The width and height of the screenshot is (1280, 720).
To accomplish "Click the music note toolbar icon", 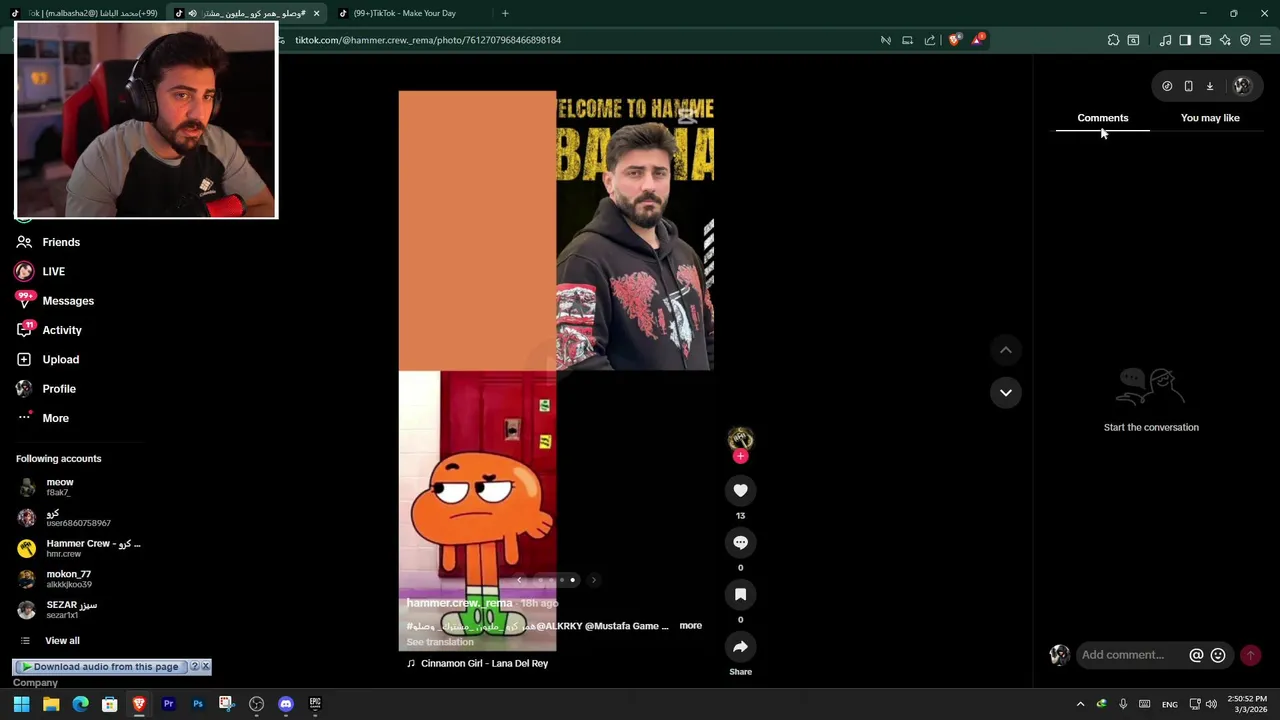I will click(1165, 40).
